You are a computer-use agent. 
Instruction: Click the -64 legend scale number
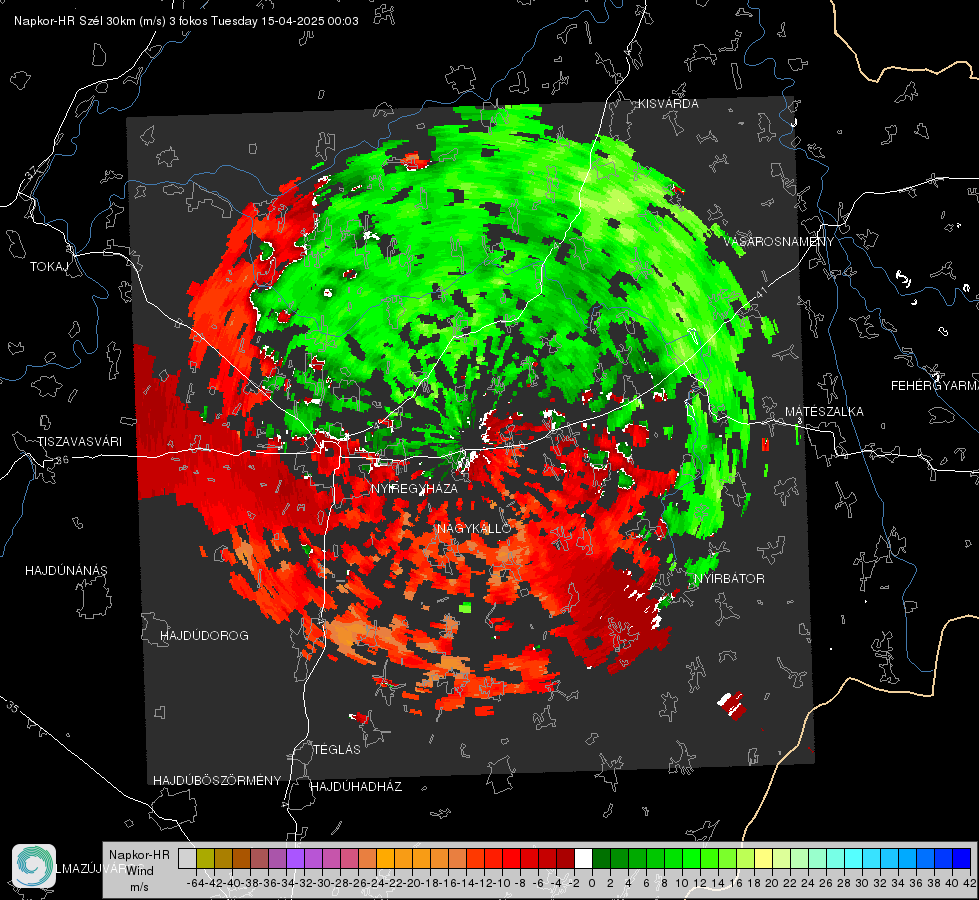pyautogui.click(x=196, y=883)
